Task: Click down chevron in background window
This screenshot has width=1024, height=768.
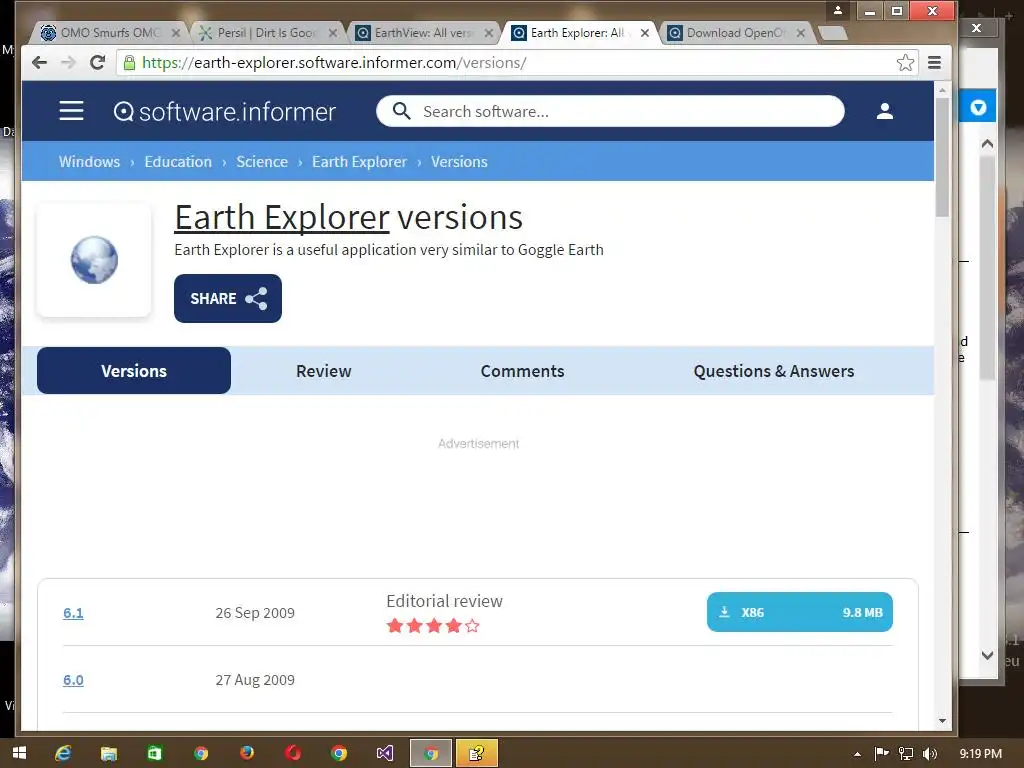Action: point(987,655)
